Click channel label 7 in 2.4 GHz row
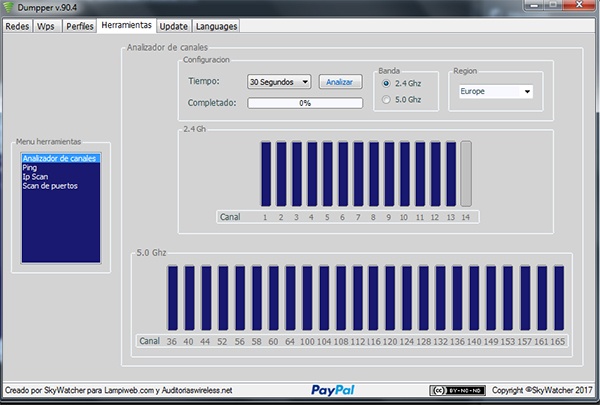The height and width of the screenshot is (405, 600). (358, 217)
